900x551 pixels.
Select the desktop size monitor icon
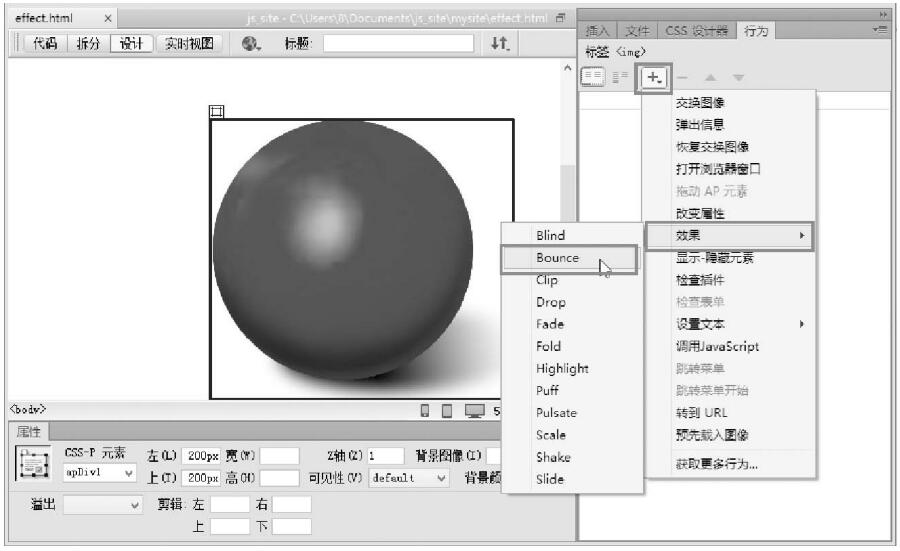(474, 411)
